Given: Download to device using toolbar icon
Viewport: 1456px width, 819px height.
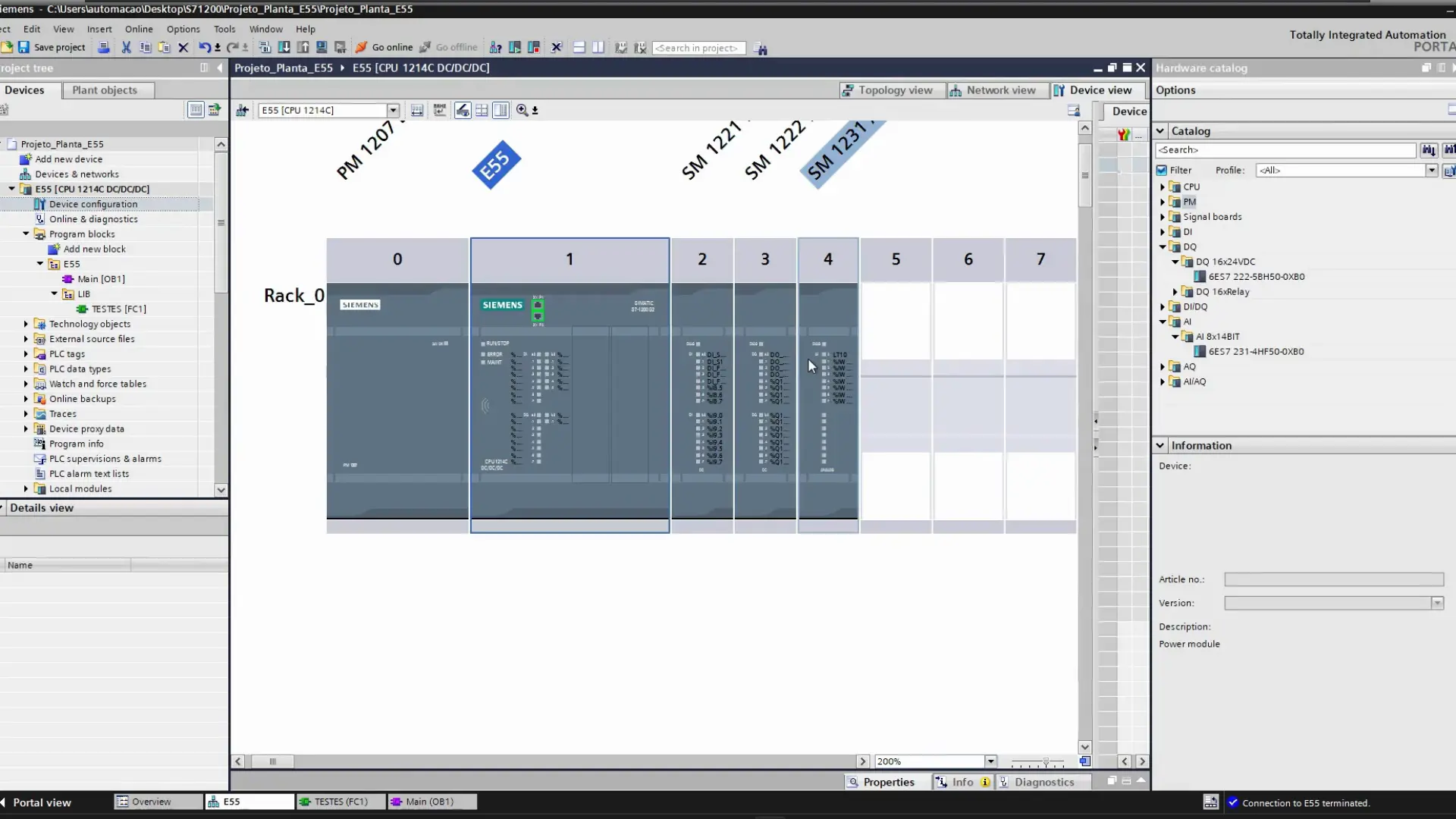Looking at the screenshot, I should 284,47.
